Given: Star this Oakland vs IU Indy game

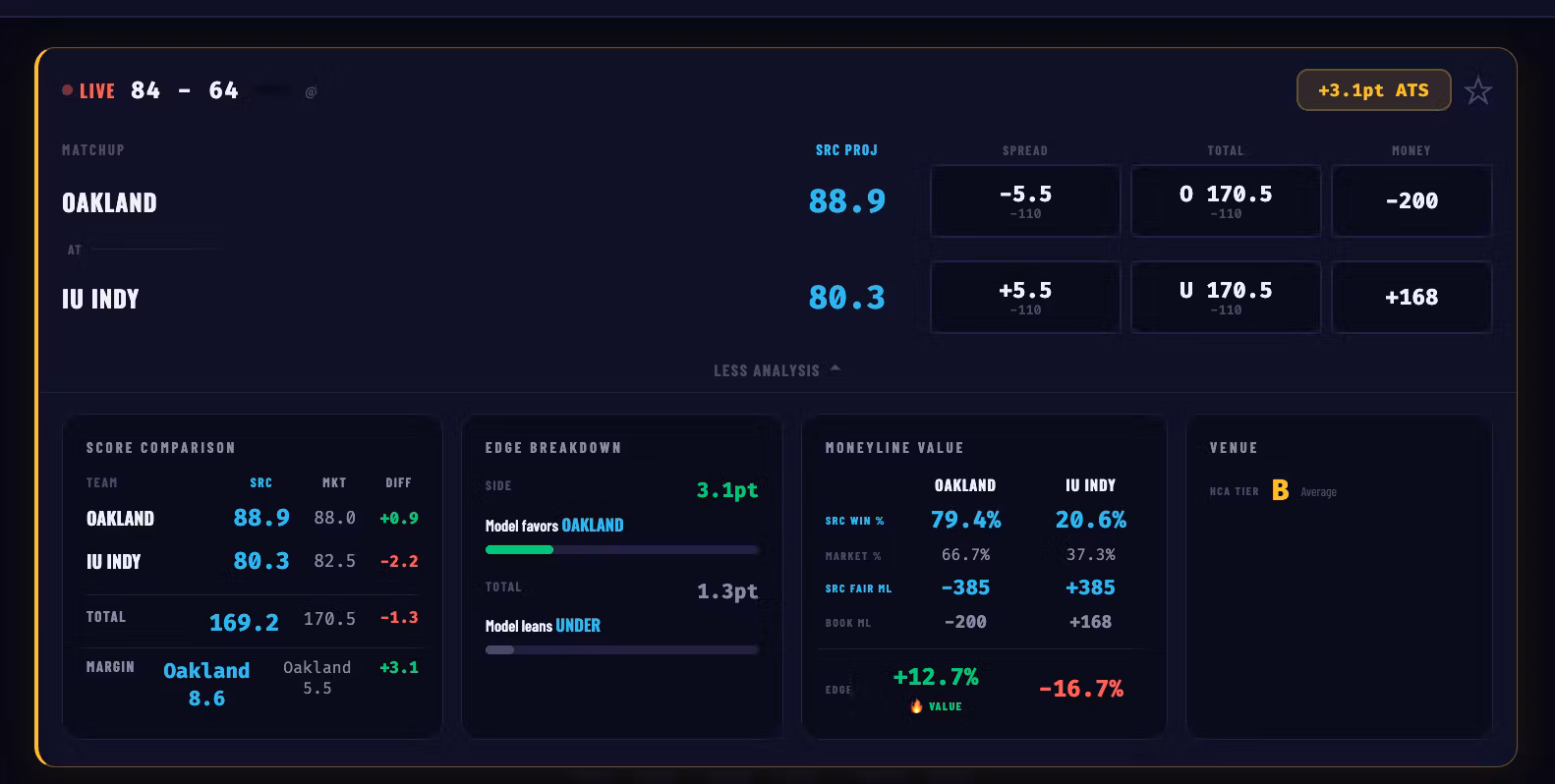Looking at the screenshot, I should (x=1477, y=91).
